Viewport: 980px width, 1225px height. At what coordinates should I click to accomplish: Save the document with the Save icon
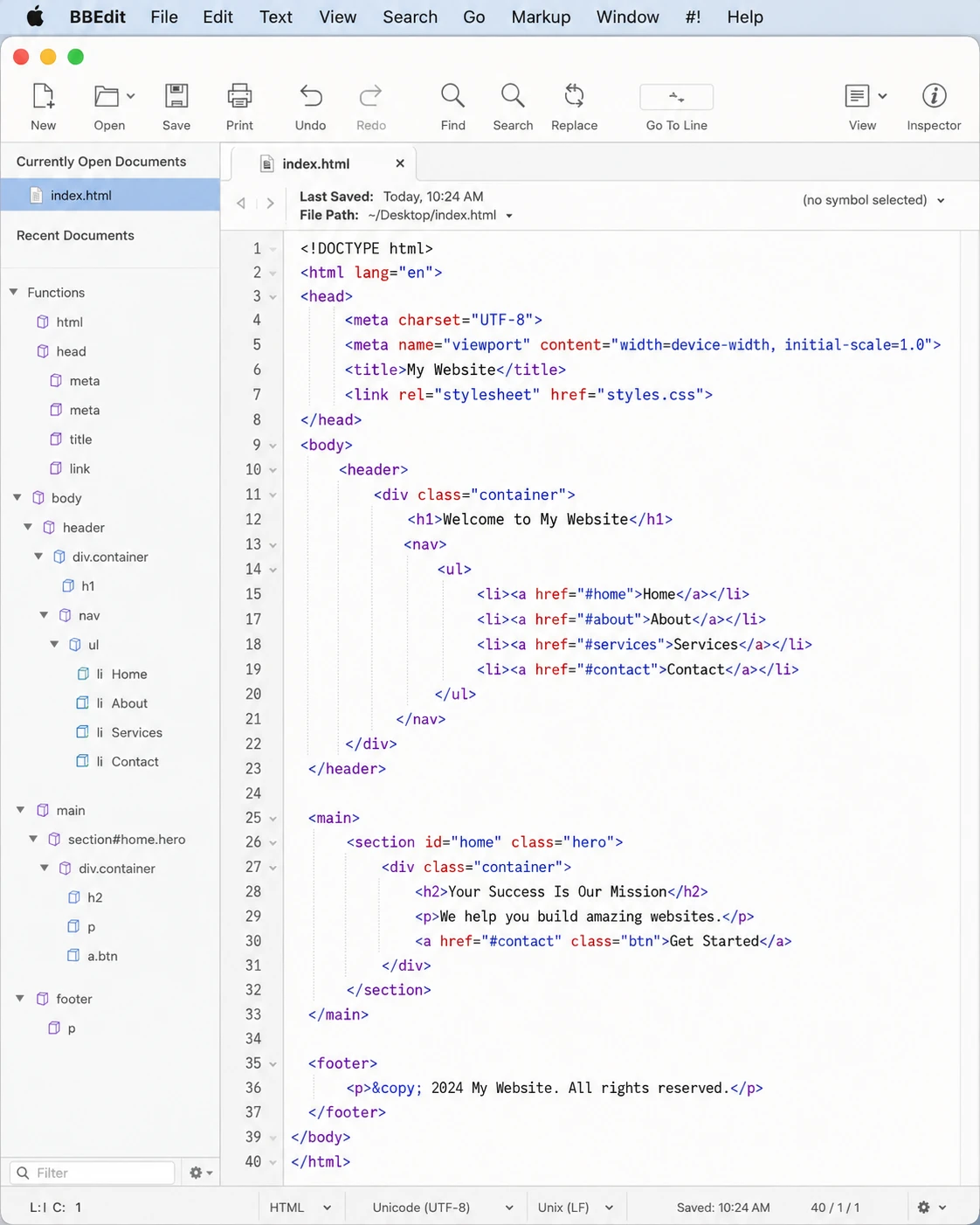point(176,95)
